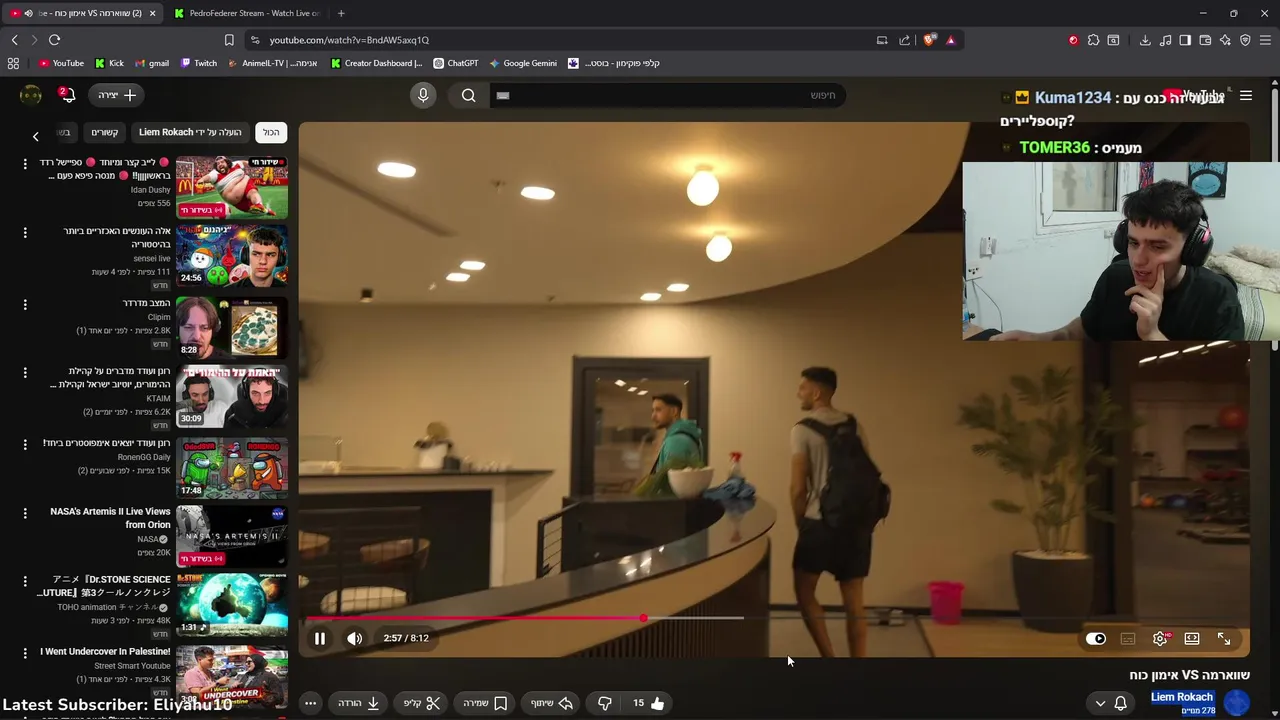Open the ChatGPT bookmark
Image resolution: width=1280 pixels, height=720 pixels.
click(456, 63)
